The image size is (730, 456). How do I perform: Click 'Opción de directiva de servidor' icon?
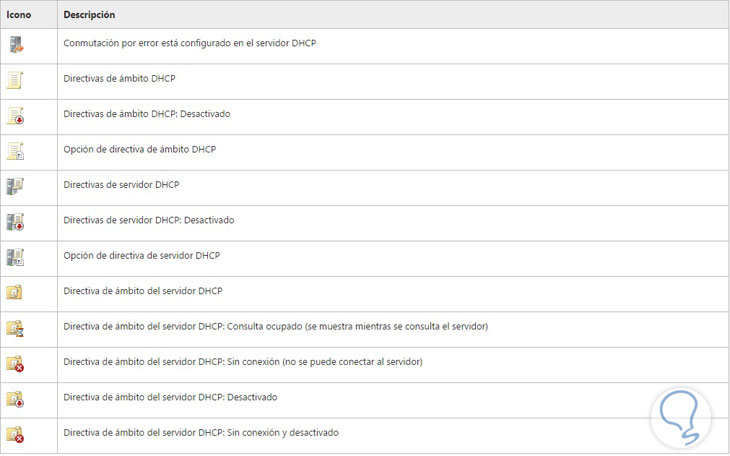click(x=15, y=257)
